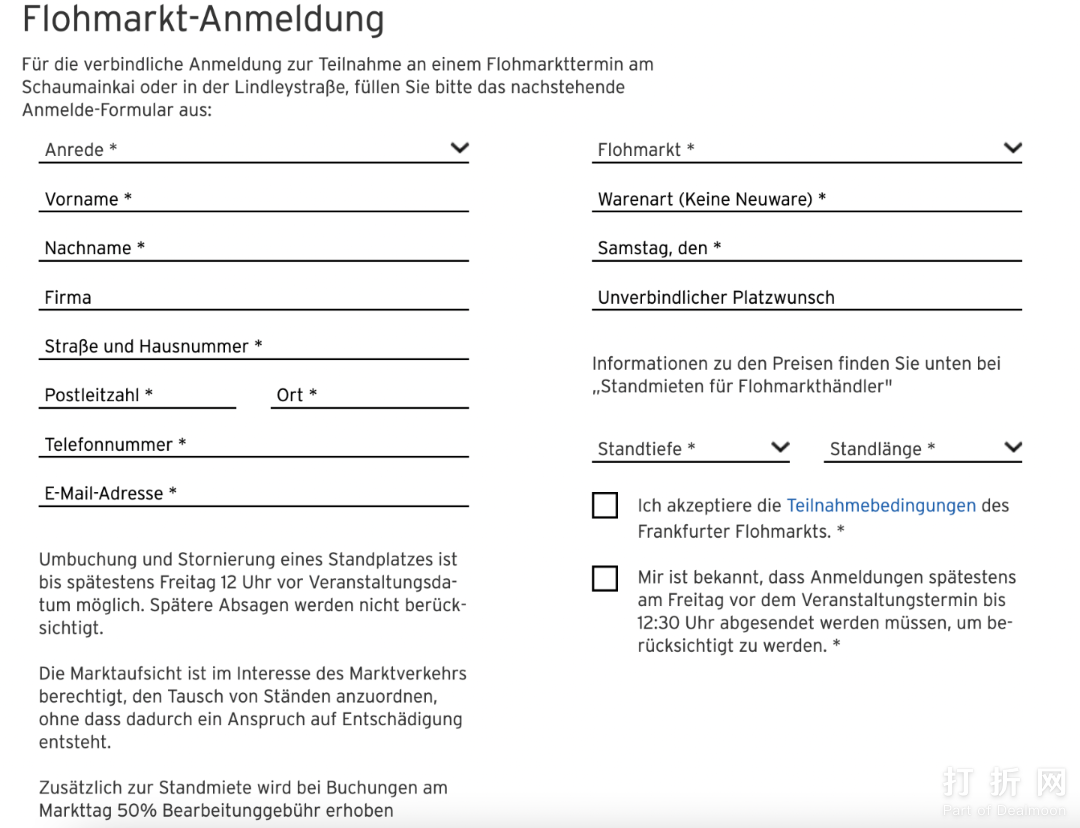1080x828 pixels.
Task: Click into the E-Mail-Adresse field
Action: (254, 493)
